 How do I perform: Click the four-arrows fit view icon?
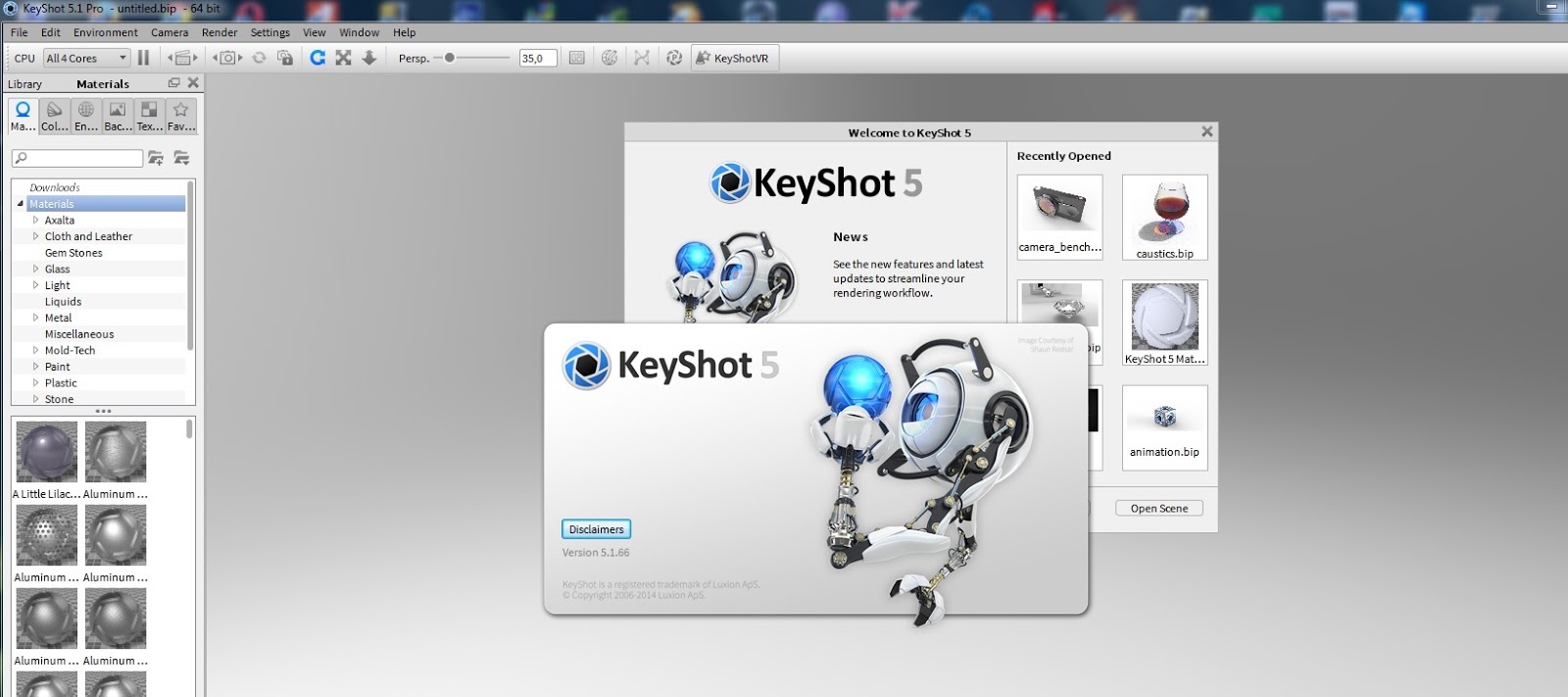coord(343,58)
